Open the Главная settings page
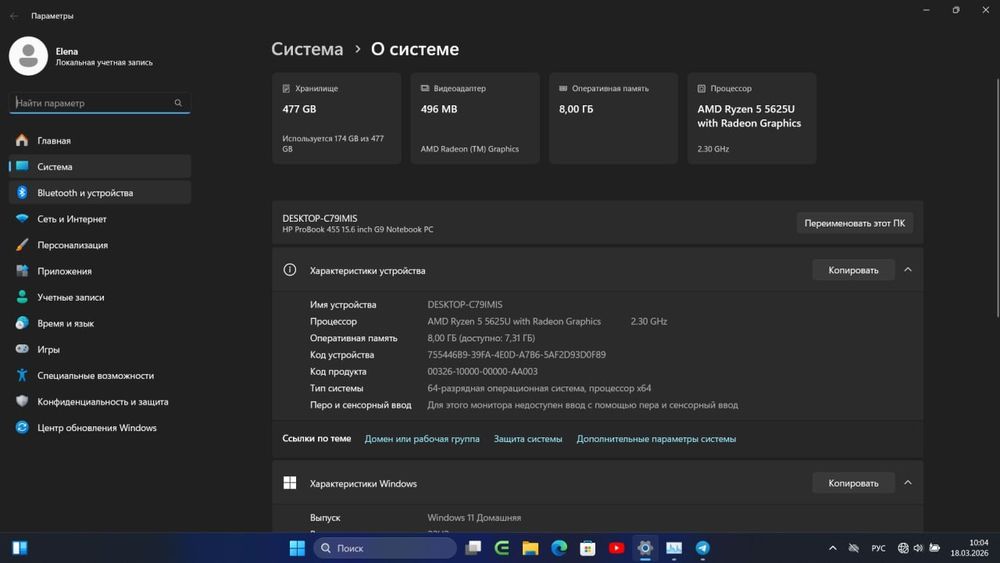This screenshot has height=563, width=1000. (x=99, y=140)
